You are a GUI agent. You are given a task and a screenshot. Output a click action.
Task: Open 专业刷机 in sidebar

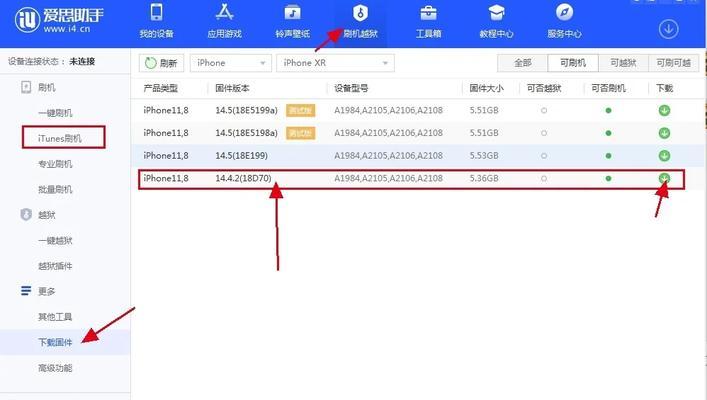tap(55, 164)
